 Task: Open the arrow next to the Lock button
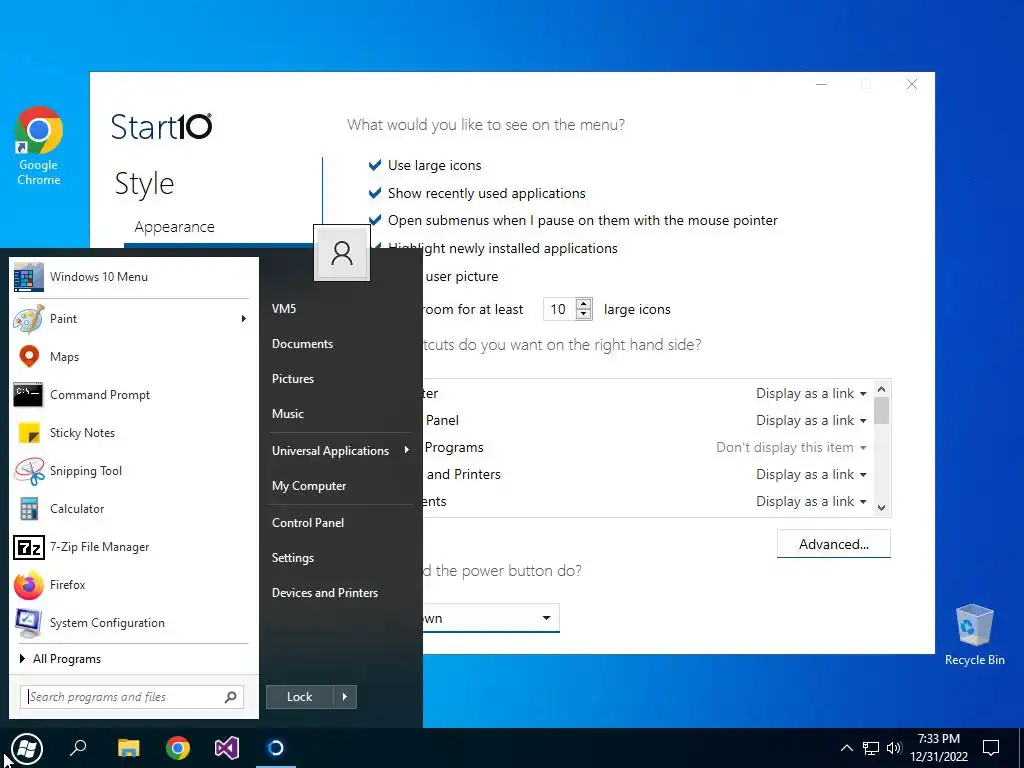[345, 697]
